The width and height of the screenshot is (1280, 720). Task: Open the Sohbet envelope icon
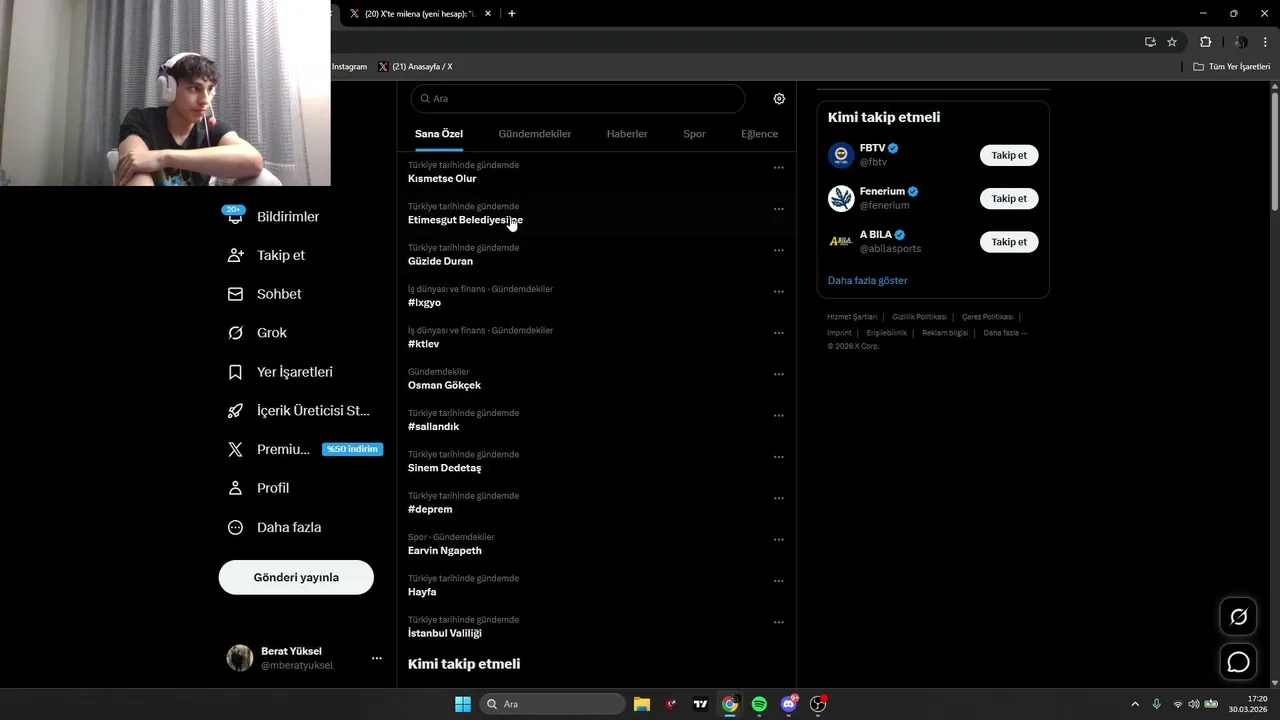point(235,294)
